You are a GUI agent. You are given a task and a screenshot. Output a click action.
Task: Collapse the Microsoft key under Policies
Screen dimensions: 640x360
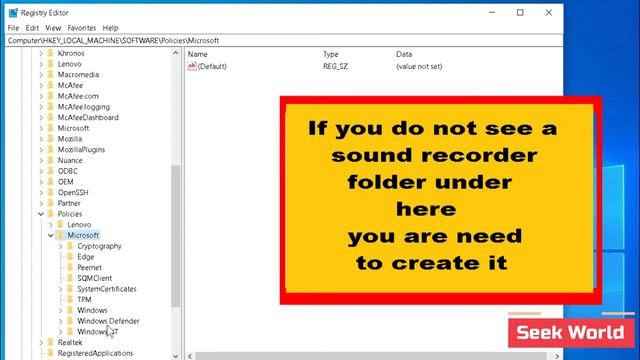[51, 236]
